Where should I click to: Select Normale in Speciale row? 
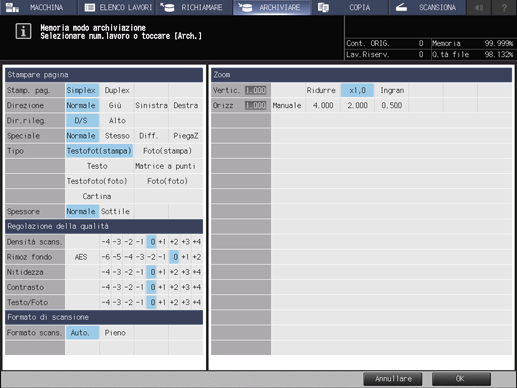[x=82, y=136]
